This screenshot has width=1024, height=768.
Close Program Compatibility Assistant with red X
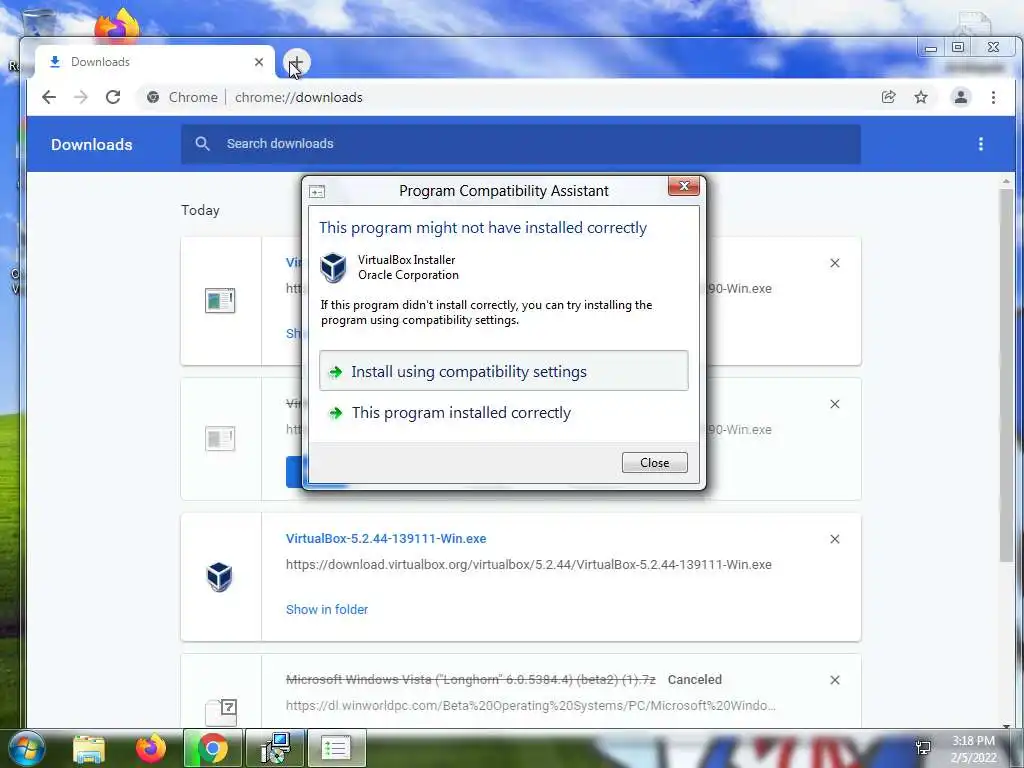tap(684, 186)
